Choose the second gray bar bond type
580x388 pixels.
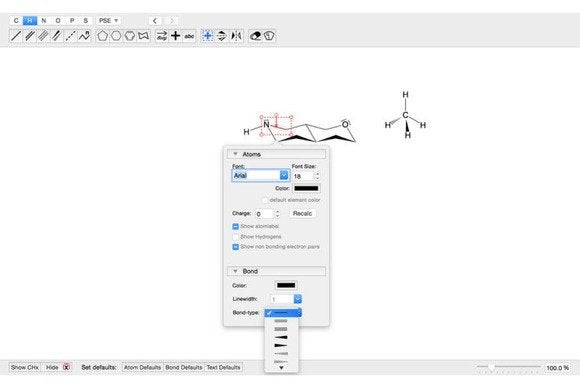coord(281,321)
